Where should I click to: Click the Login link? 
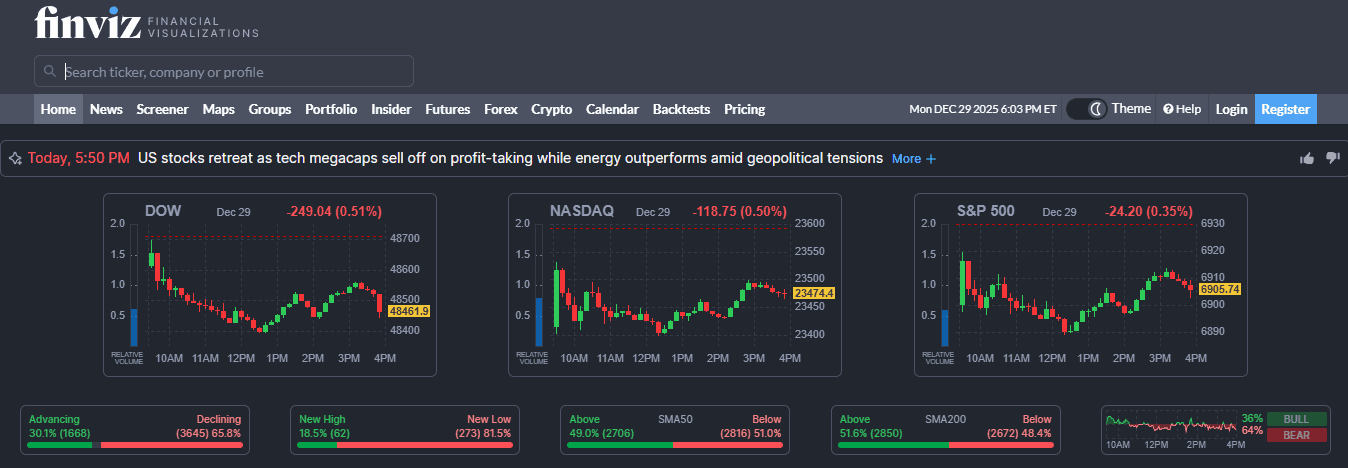coord(1231,109)
